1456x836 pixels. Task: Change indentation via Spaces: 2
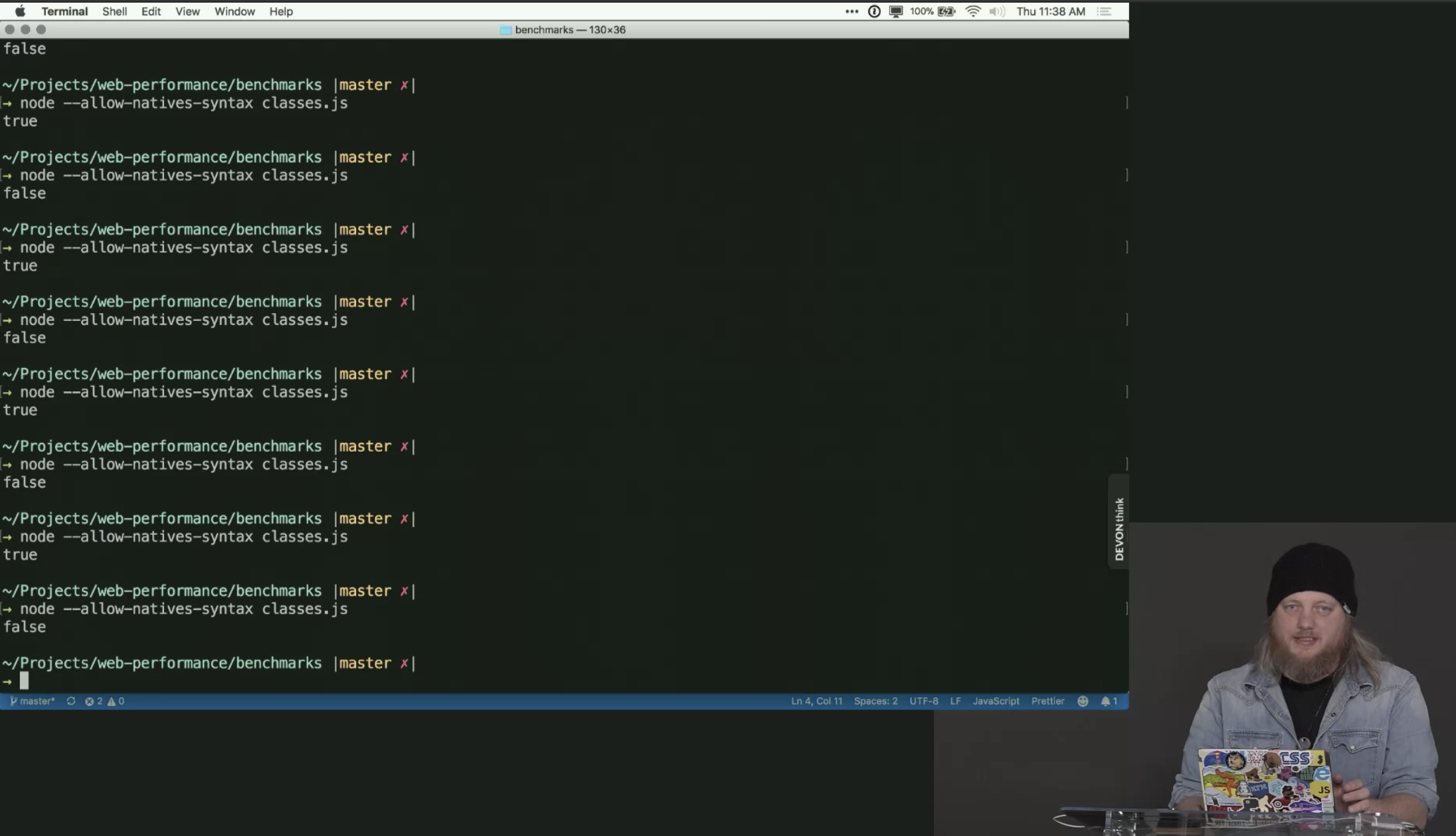click(x=875, y=701)
